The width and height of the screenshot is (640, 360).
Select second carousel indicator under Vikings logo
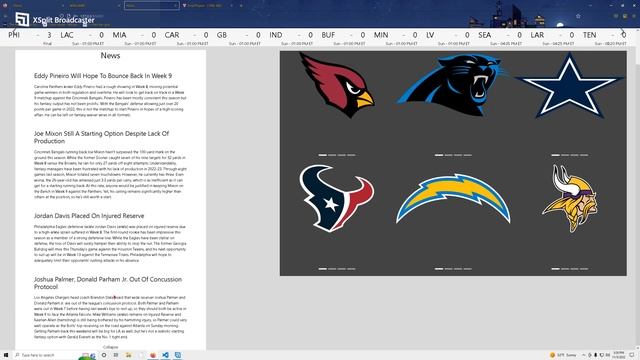point(565,269)
